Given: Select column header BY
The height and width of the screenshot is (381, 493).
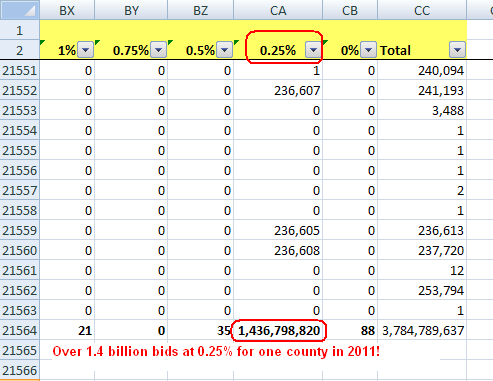Looking at the screenshot, I should tap(131, 10).
